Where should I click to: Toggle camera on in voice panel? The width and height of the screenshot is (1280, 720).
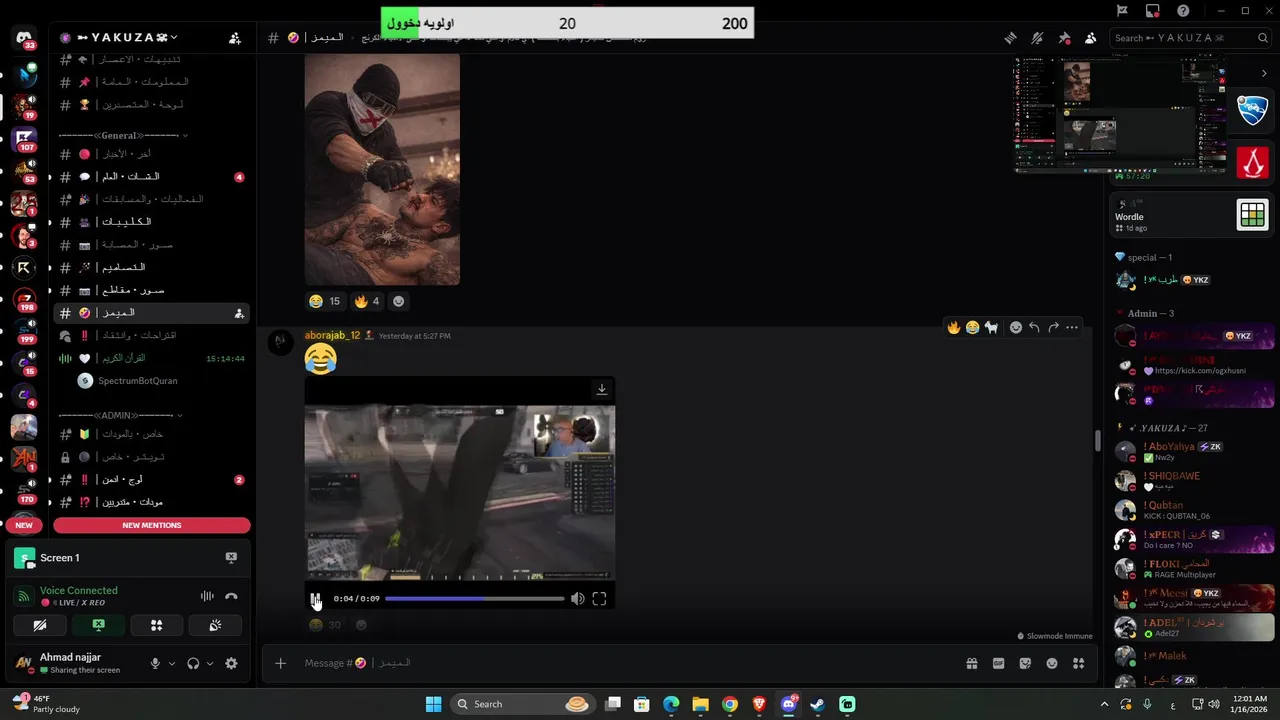click(x=39, y=625)
